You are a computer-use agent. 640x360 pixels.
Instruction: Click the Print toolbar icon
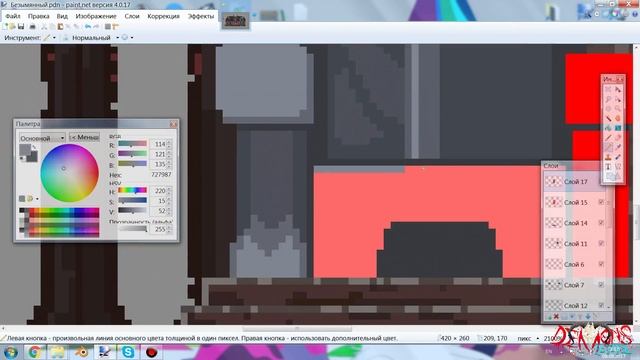pyautogui.click(x=32, y=27)
